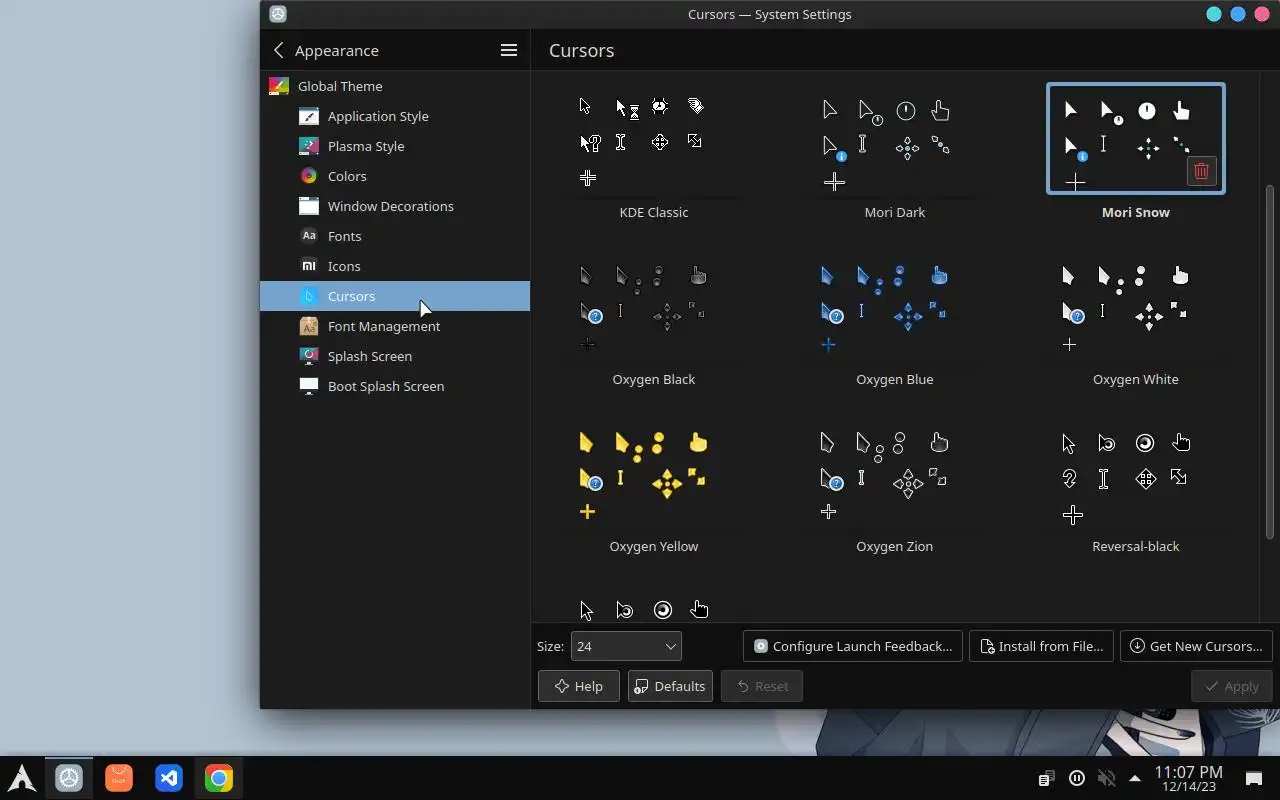Click the Fonts 'Aa' icon

pyautogui.click(x=309, y=236)
